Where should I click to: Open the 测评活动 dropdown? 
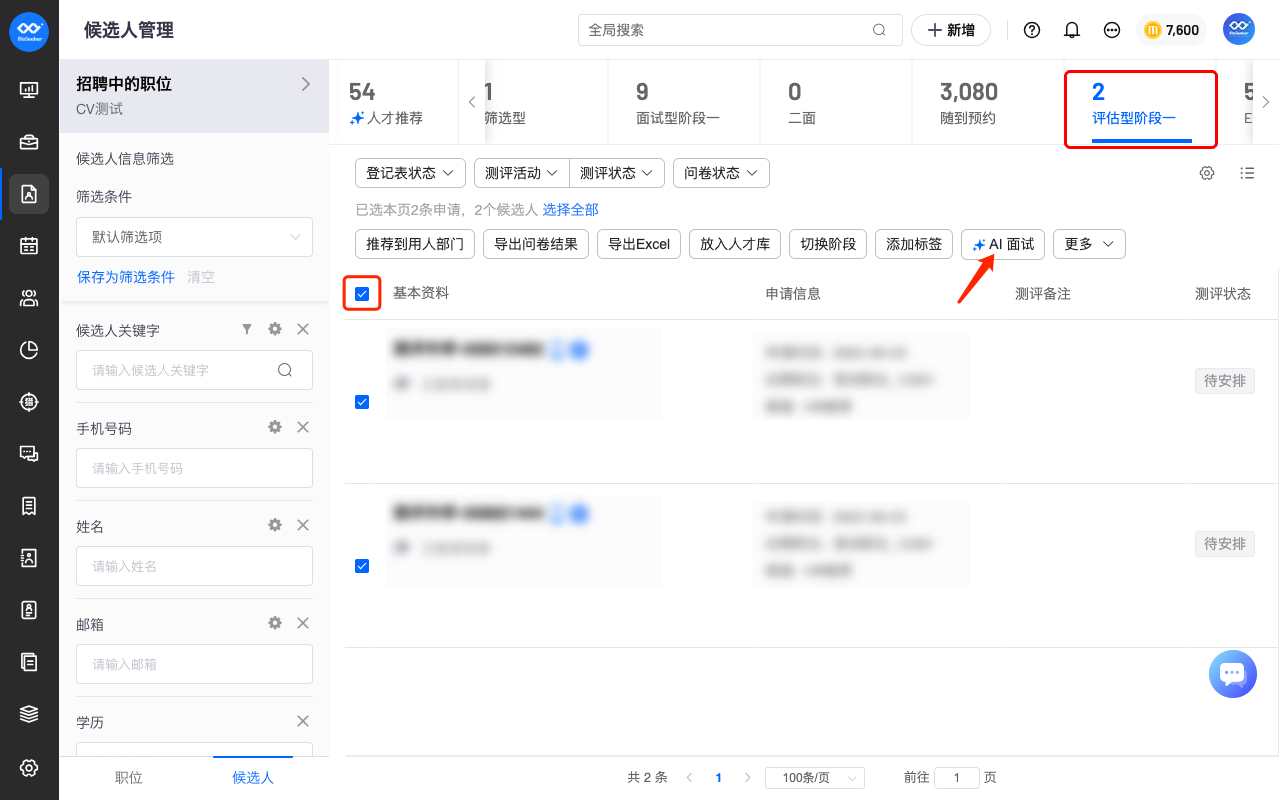[521, 173]
